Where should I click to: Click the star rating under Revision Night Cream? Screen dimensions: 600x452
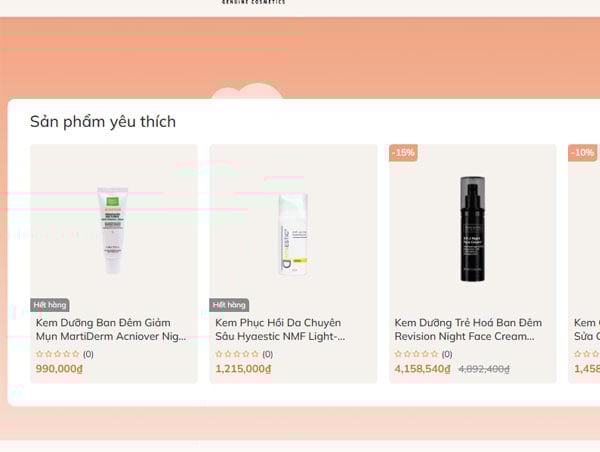tap(417, 354)
